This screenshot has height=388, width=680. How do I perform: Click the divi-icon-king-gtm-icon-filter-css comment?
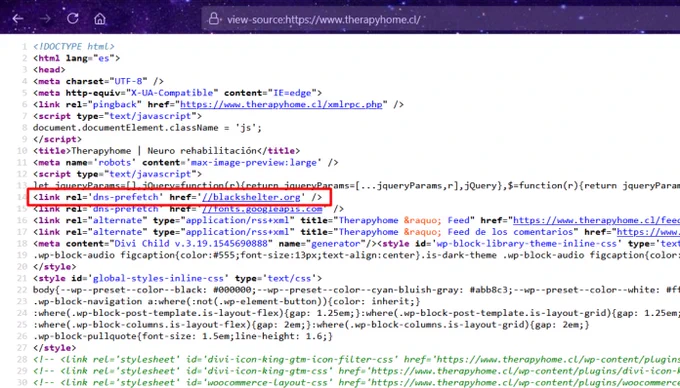356,359
